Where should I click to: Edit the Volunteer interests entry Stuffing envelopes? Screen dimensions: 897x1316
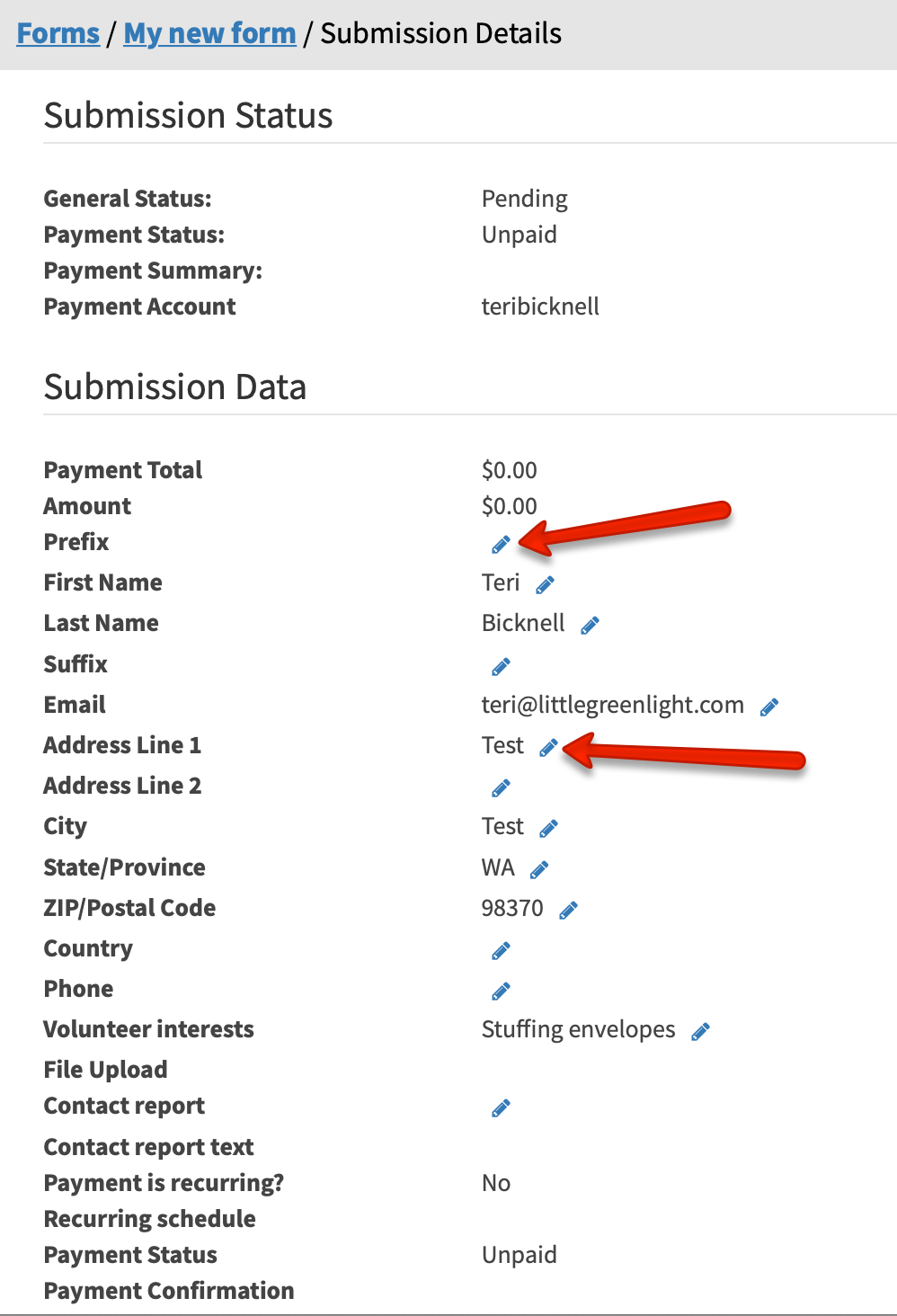(700, 1030)
